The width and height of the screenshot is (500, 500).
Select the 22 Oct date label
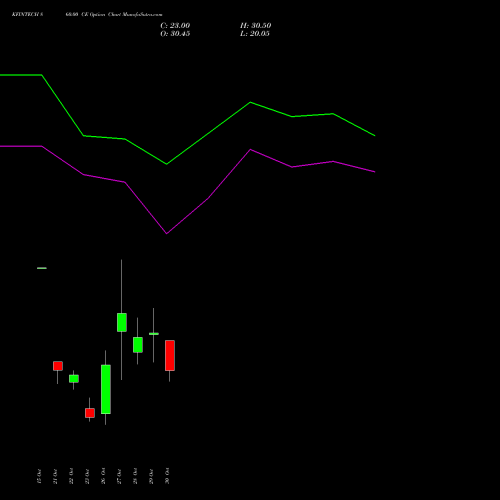coord(71,476)
